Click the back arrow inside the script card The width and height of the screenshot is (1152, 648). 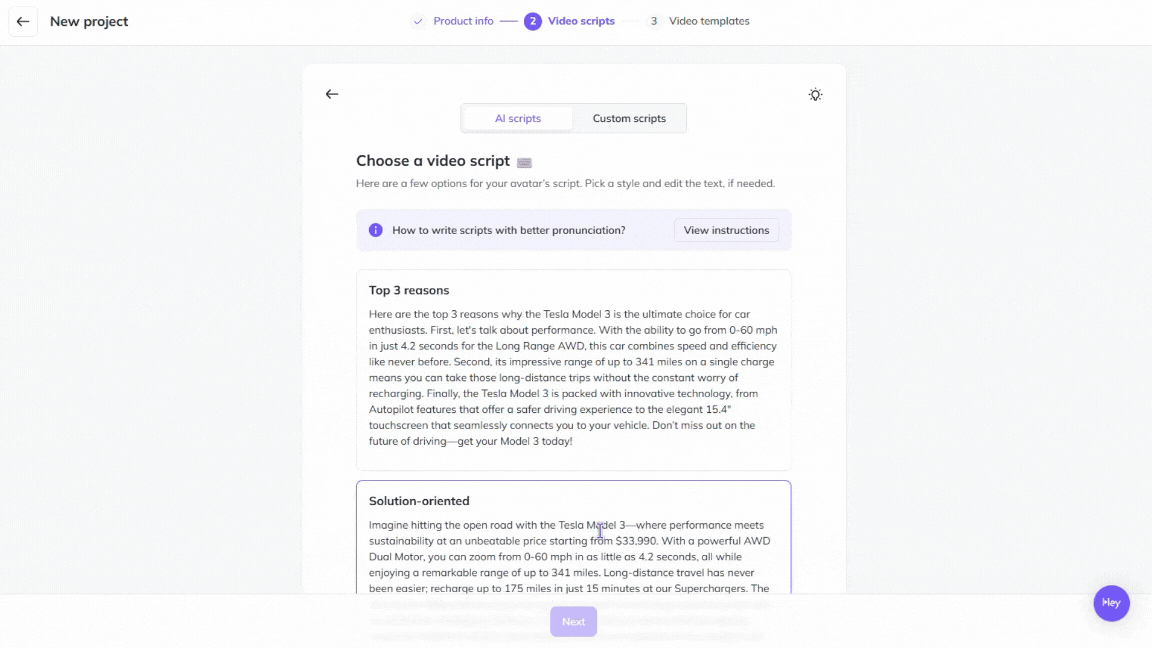(x=332, y=94)
